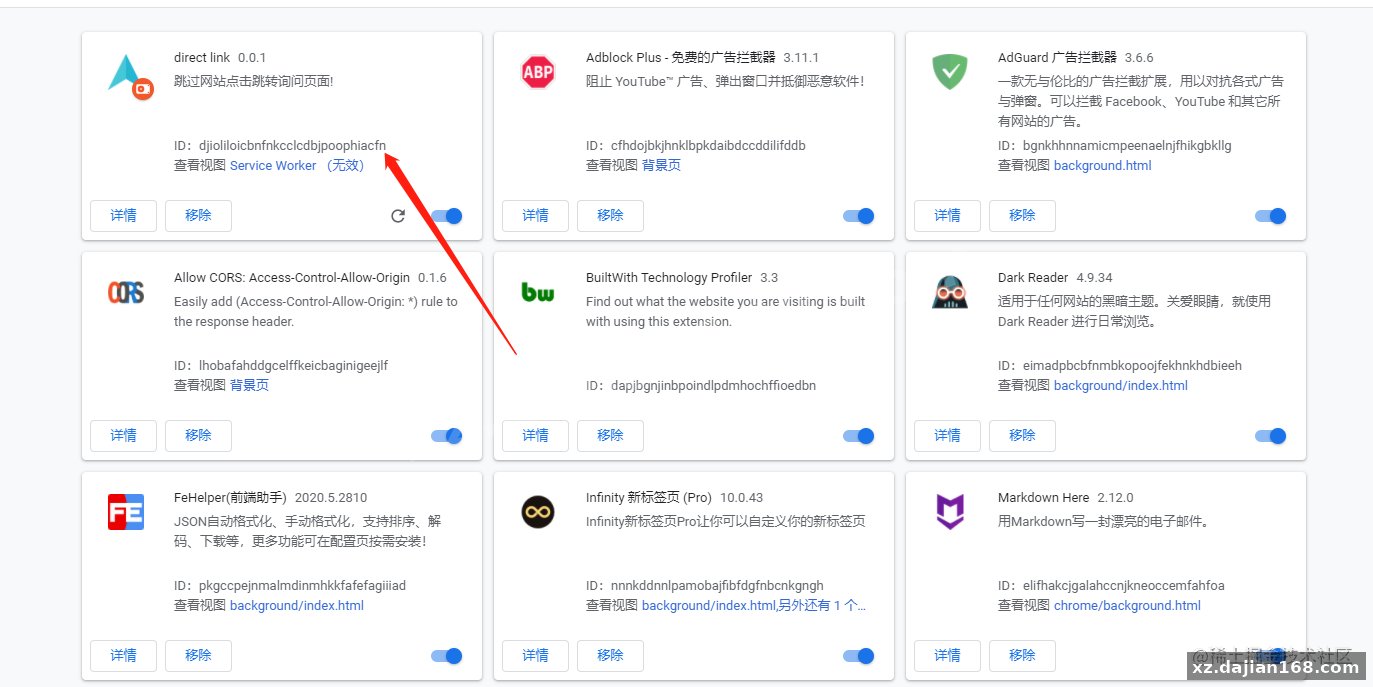Turn off Dark Reader toggle
This screenshot has width=1373, height=687.
[1271, 436]
